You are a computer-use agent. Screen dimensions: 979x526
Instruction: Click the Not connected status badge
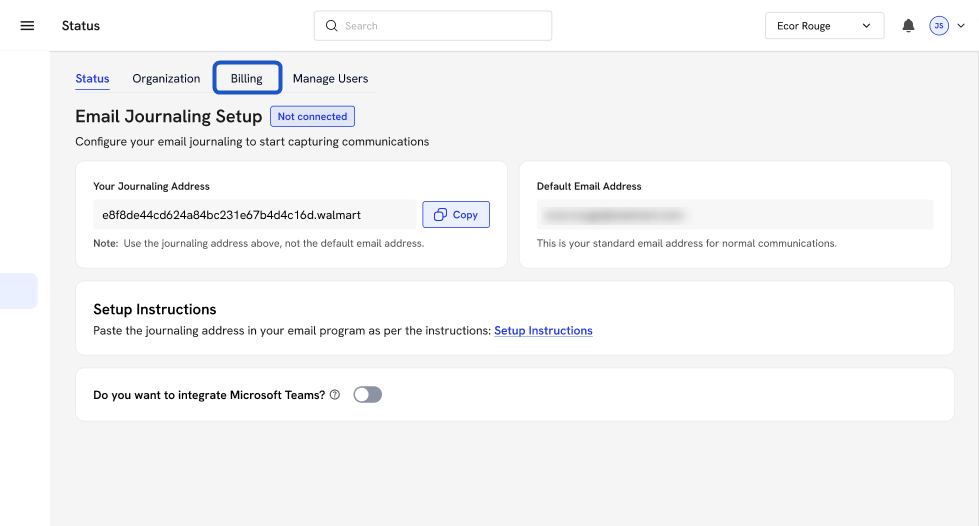point(312,117)
